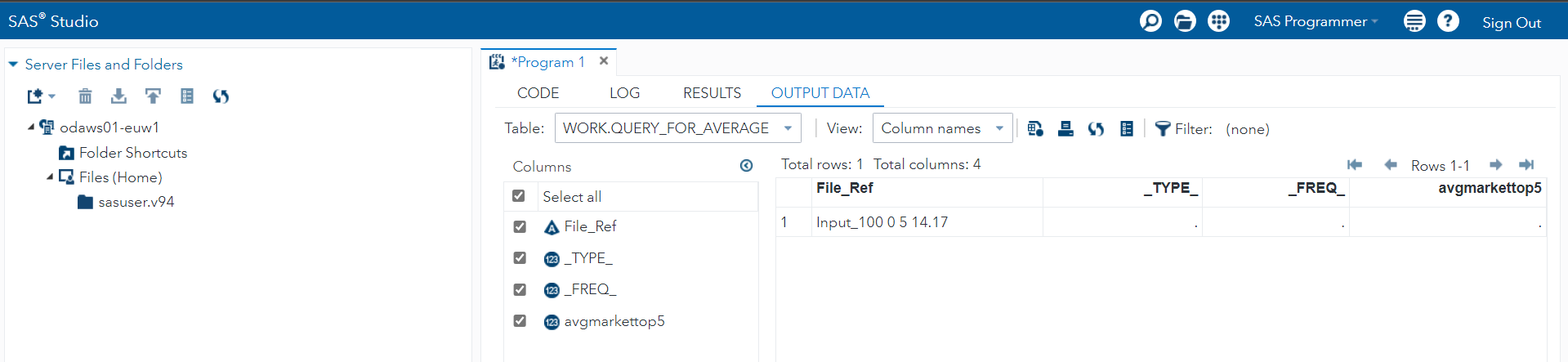Switch to the RESULTS tab
The height and width of the screenshot is (362, 1568).
(x=712, y=93)
